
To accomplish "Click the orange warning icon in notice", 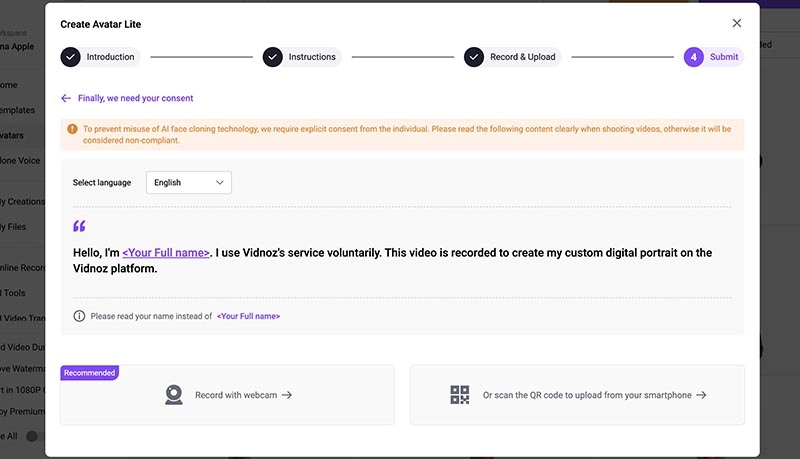I will tap(72, 129).
